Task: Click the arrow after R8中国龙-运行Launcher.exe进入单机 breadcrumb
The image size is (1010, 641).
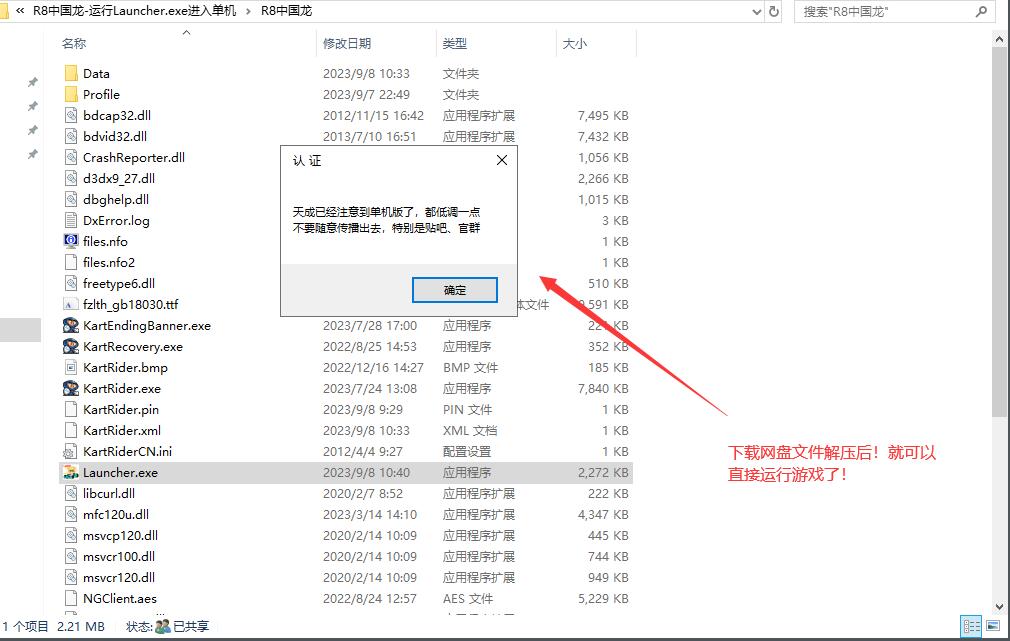Action: 248,11
